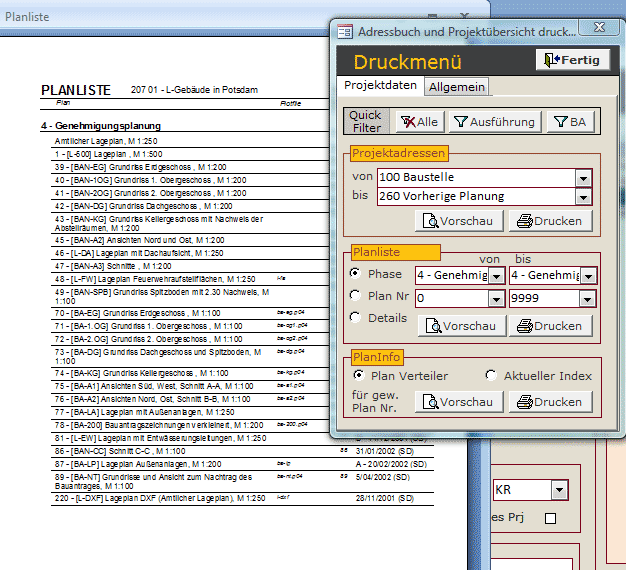Preview Projektadressen with Vorschau
The width and height of the screenshot is (626, 570).
(x=459, y=221)
